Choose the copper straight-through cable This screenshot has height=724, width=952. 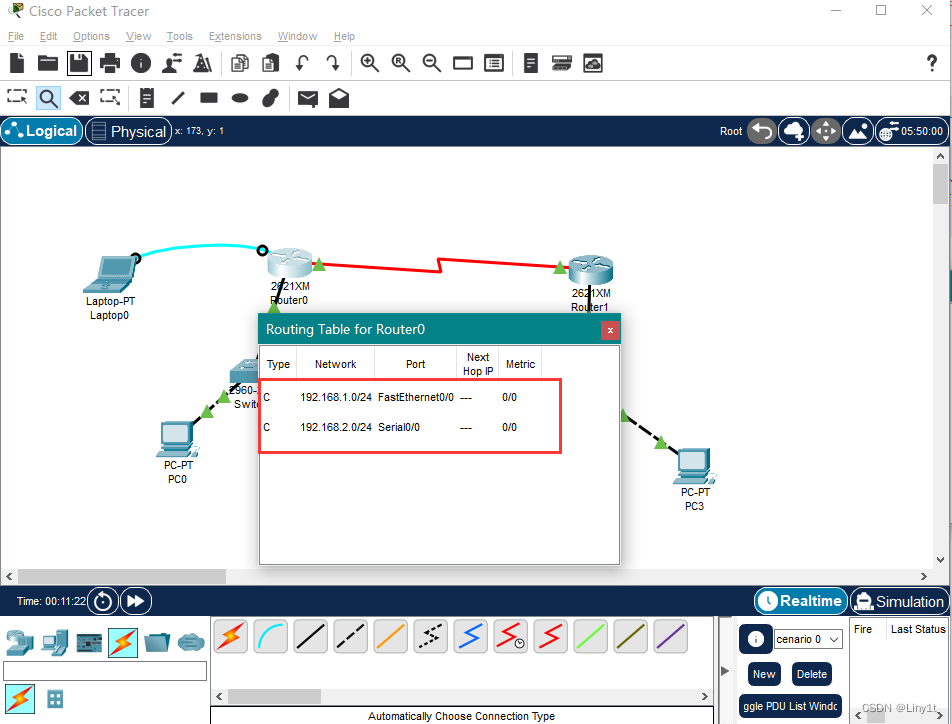[x=310, y=636]
